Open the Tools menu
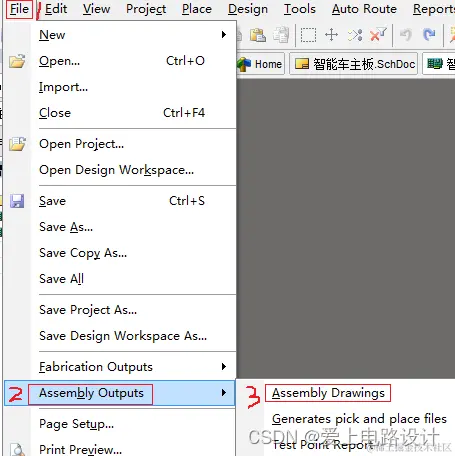Image resolution: width=455 pixels, height=456 pixels. click(x=299, y=9)
